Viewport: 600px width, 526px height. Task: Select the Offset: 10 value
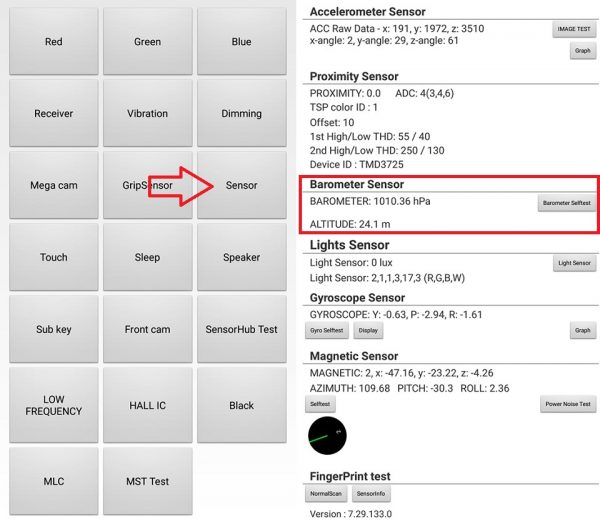332,123
